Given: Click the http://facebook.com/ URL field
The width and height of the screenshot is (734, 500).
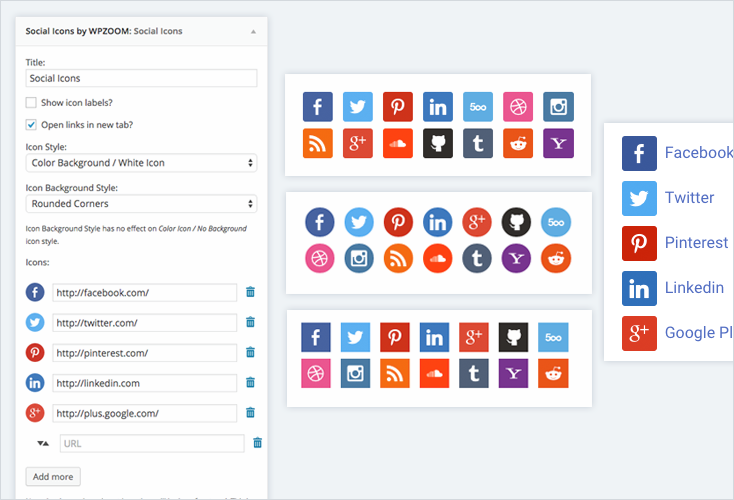Looking at the screenshot, I should 145,293.
